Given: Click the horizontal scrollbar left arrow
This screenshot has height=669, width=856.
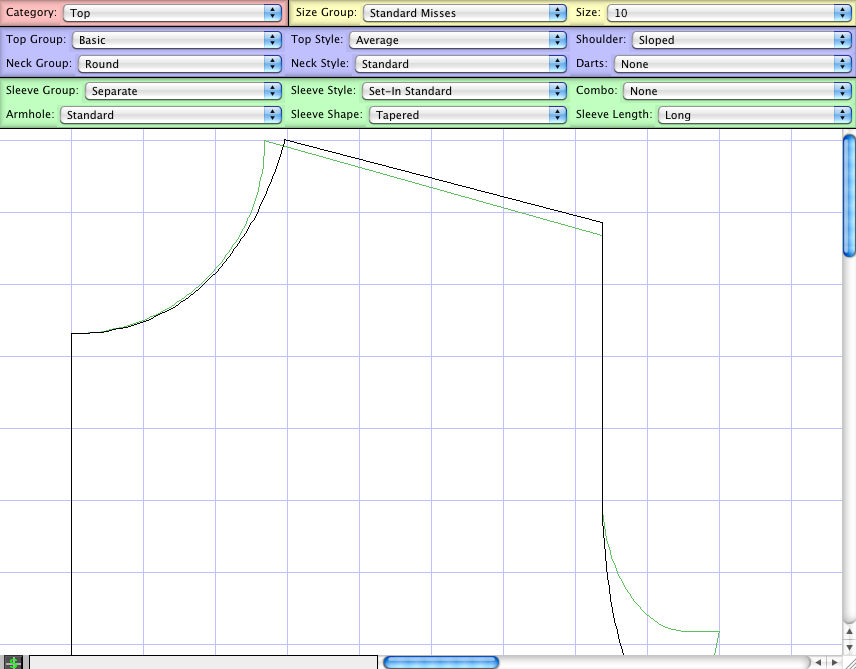Looking at the screenshot, I should [x=819, y=662].
